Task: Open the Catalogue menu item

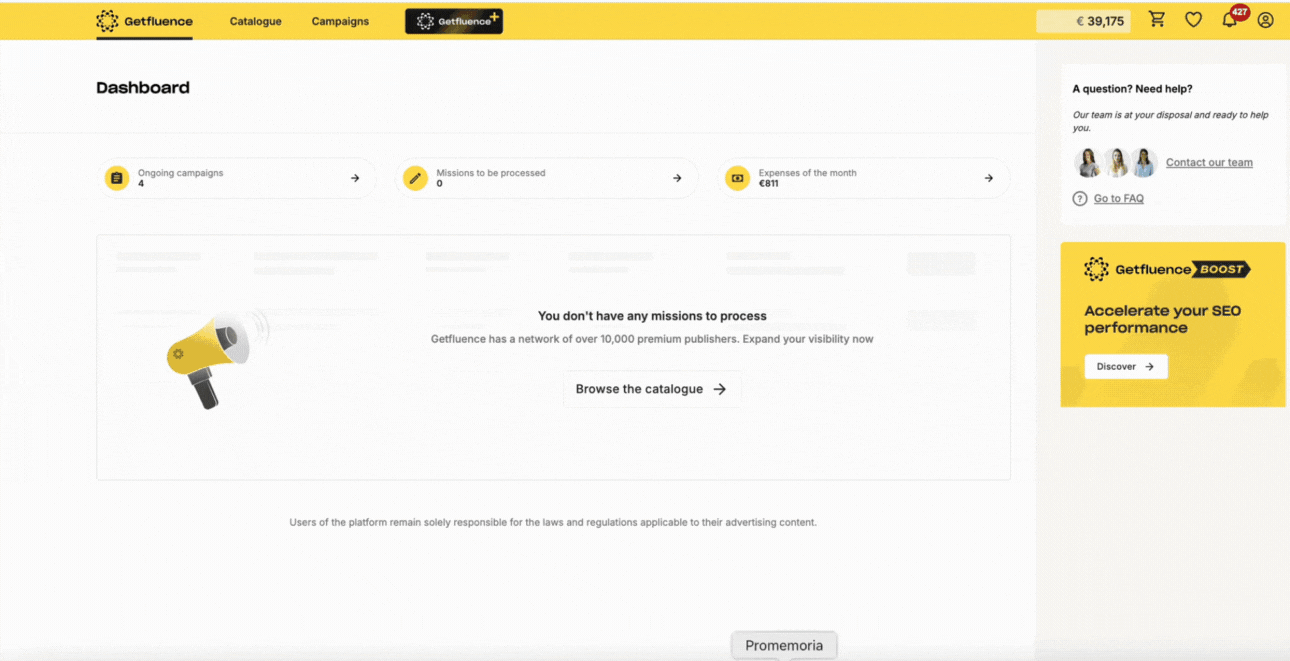Action: (255, 21)
